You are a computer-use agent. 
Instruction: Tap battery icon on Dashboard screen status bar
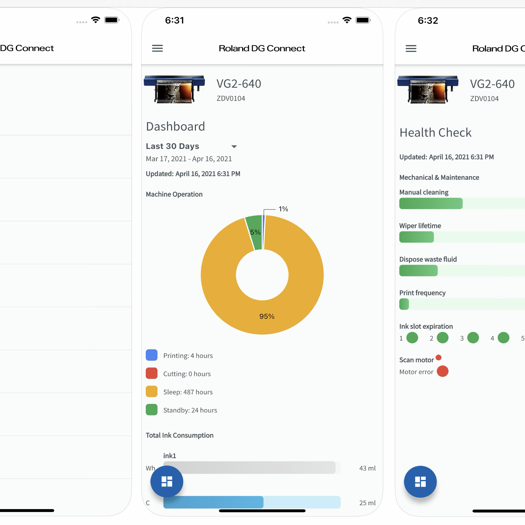tap(363, 20)
